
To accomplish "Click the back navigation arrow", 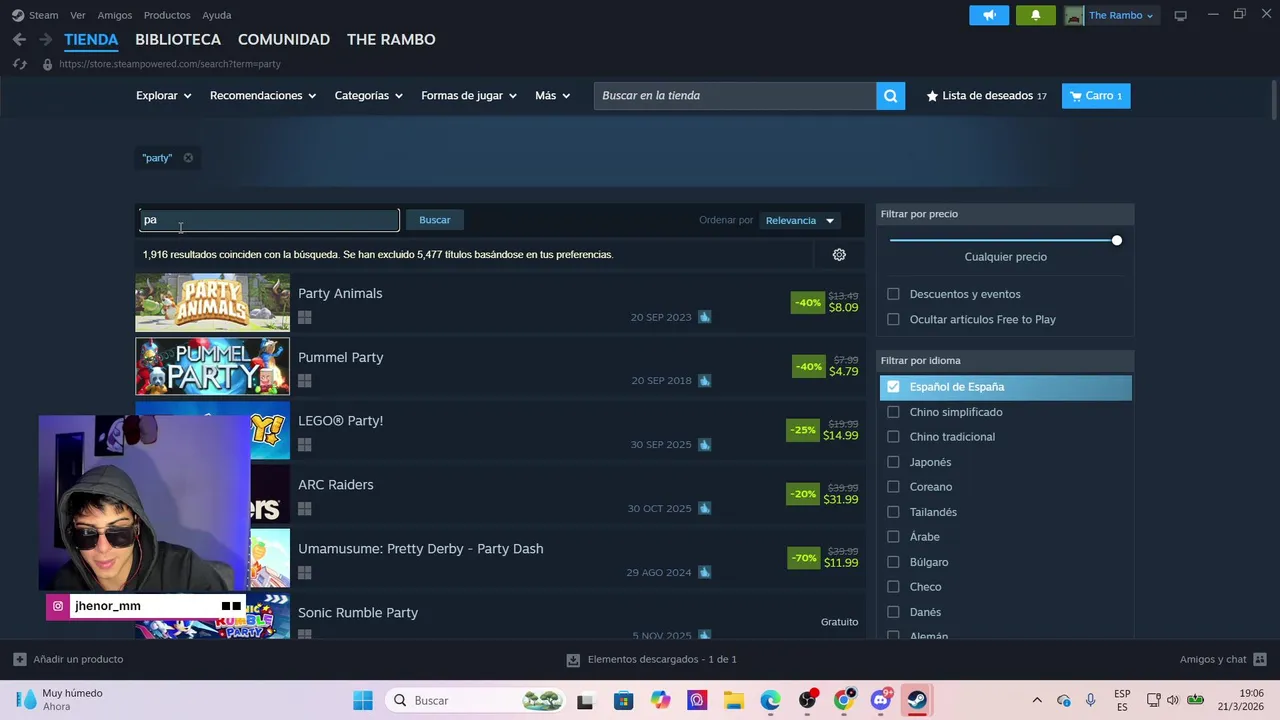I will click(x=19, y=40).
